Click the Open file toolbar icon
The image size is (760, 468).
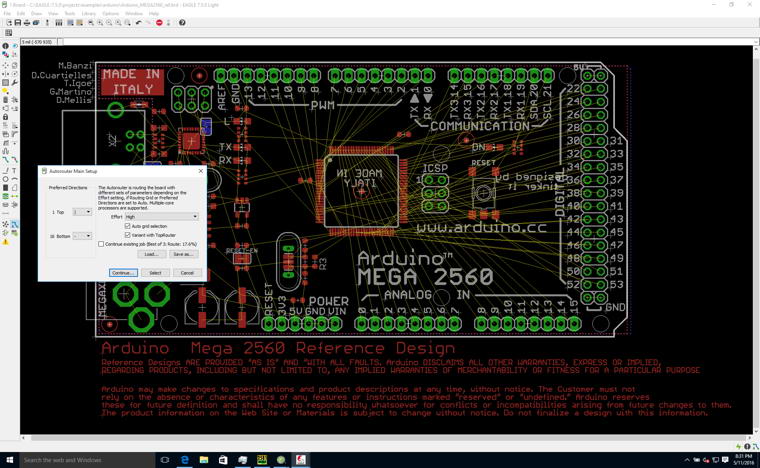(9, 23)
